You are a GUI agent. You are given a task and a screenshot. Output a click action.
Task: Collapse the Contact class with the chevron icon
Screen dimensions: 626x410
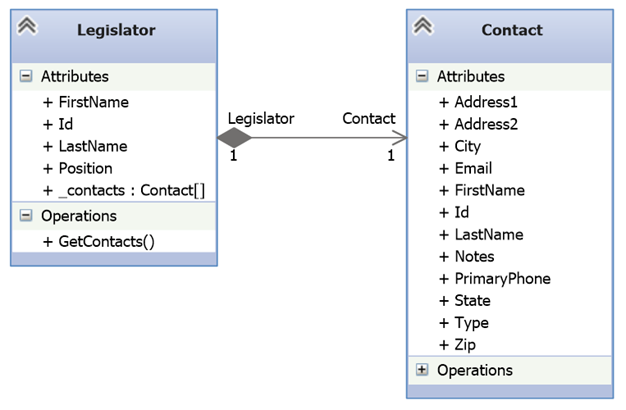(x=423, y=26)
